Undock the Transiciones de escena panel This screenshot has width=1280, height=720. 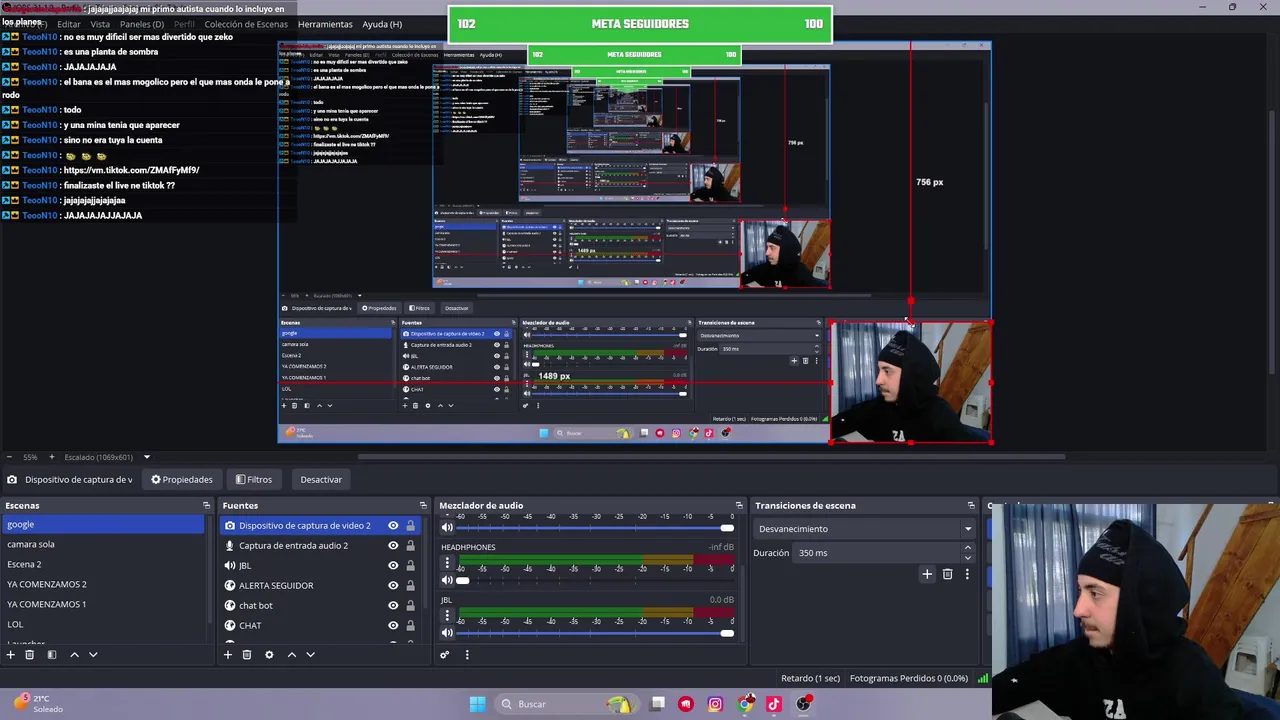(971, 505)
